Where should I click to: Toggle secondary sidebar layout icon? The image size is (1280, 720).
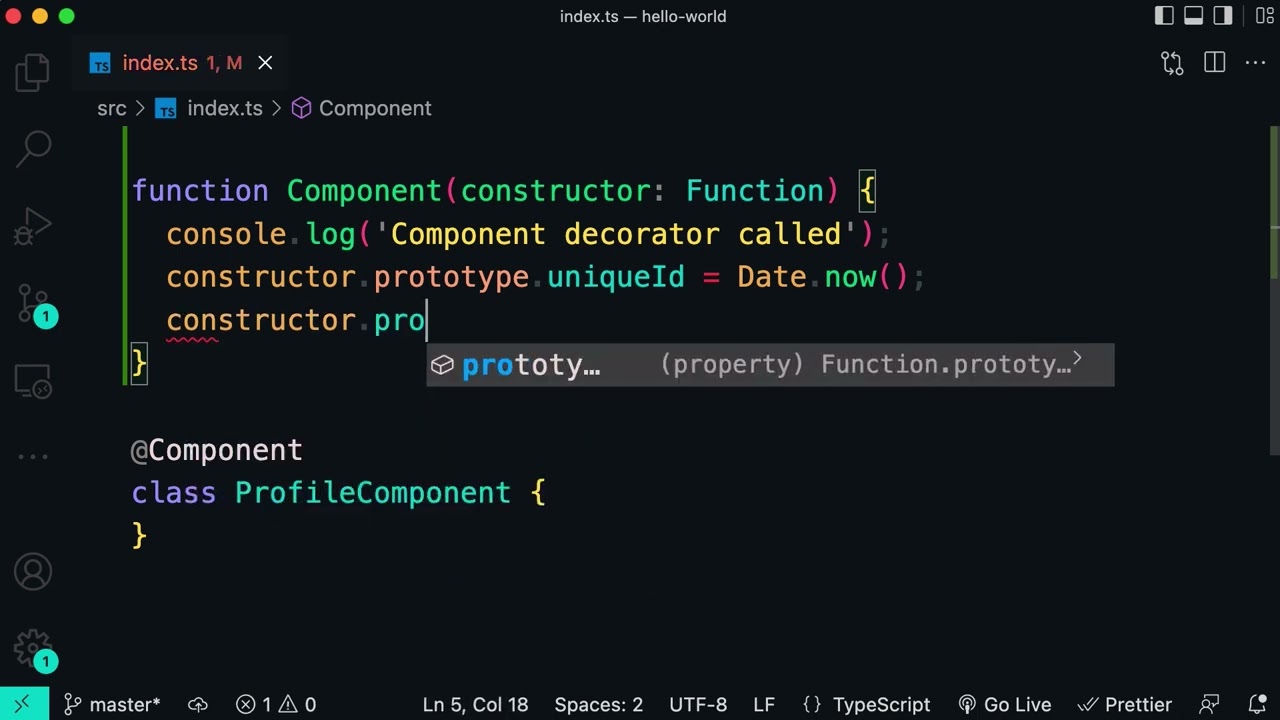[1223, 16]
